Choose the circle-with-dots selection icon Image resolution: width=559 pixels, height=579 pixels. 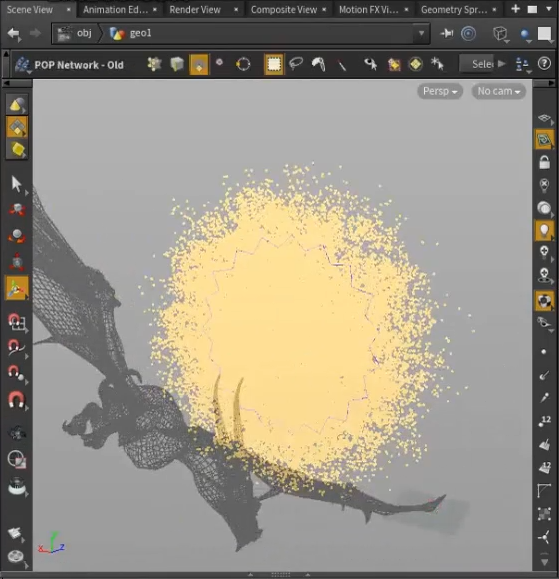pos(243,64)
